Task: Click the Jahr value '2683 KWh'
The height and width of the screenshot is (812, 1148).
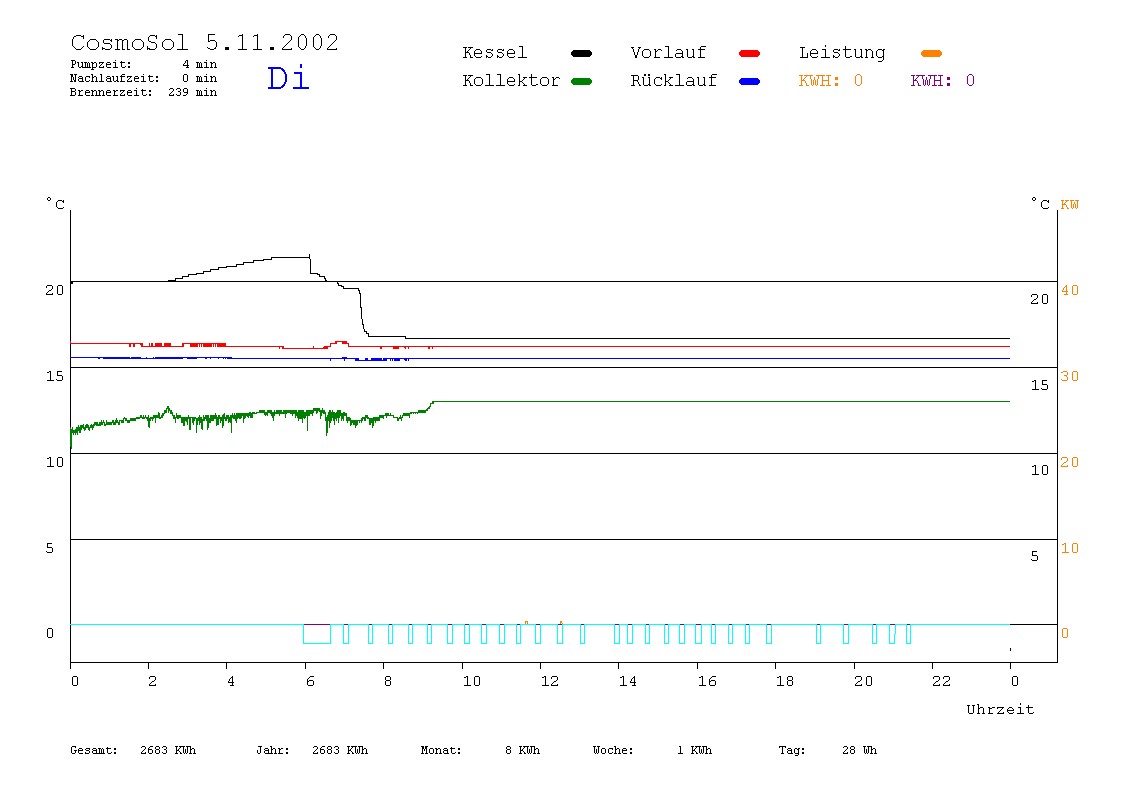Action: tap(340, 750)
